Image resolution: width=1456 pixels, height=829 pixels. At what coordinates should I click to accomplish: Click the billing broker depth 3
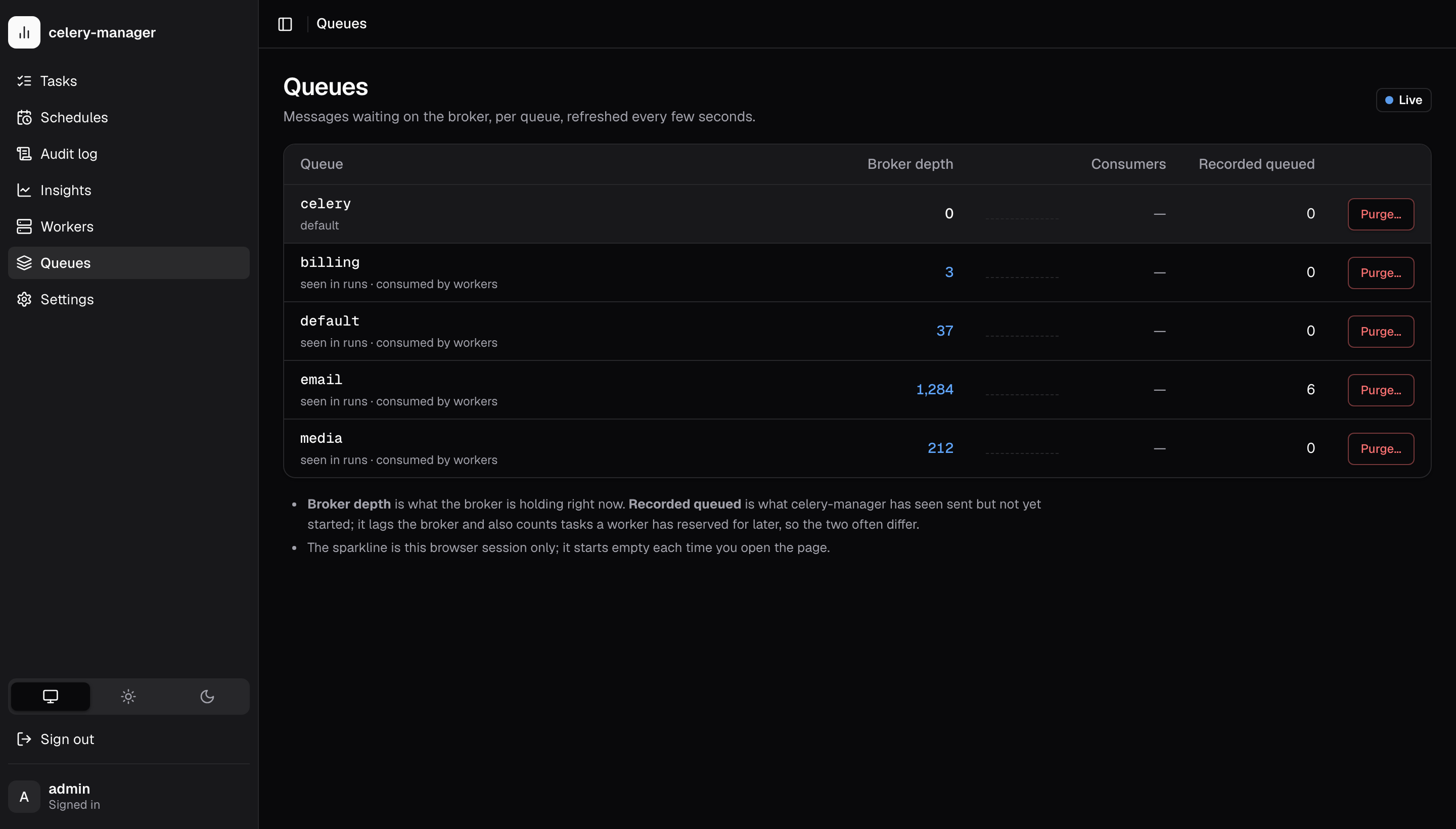(948, 272)
